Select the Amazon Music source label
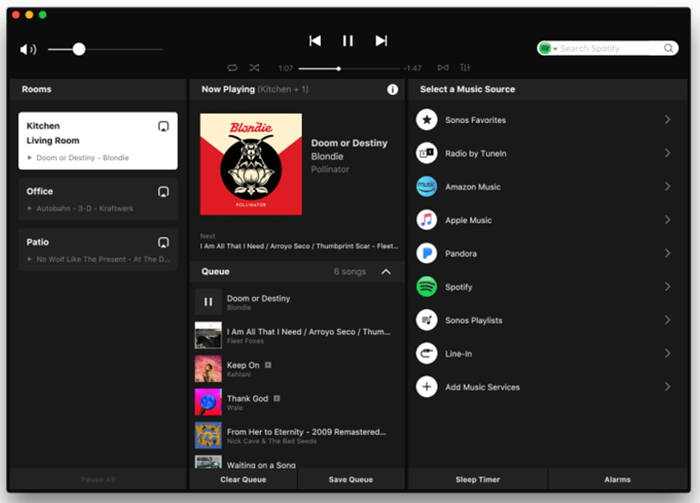This screenshot has height=503, width=700. (473, 187)
